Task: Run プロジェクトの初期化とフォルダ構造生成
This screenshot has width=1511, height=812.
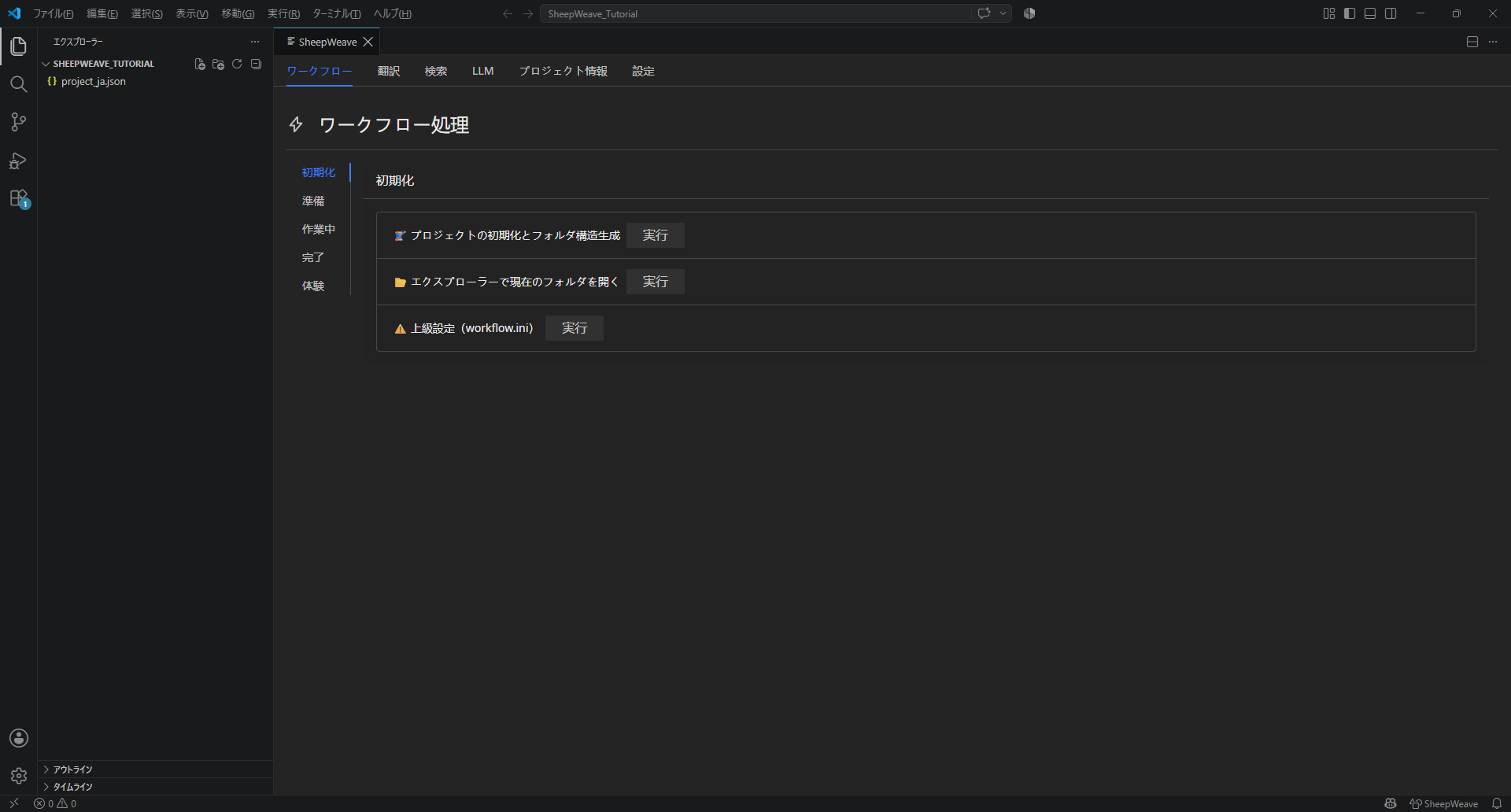Action: pyautogui.click(x=656, y=235)
